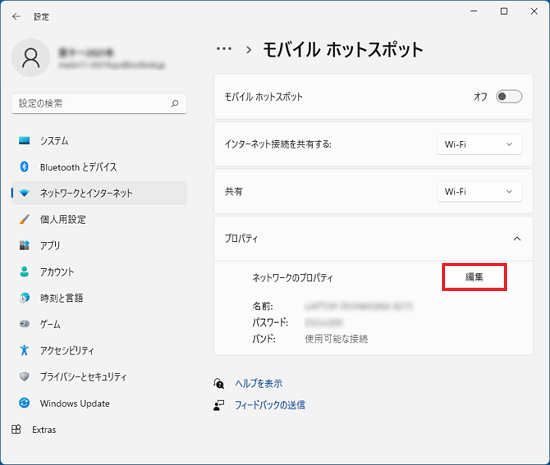Screen dimensions: 550x465
Task: Click the 使用可能な接続 band value
Action: point(336,339)
